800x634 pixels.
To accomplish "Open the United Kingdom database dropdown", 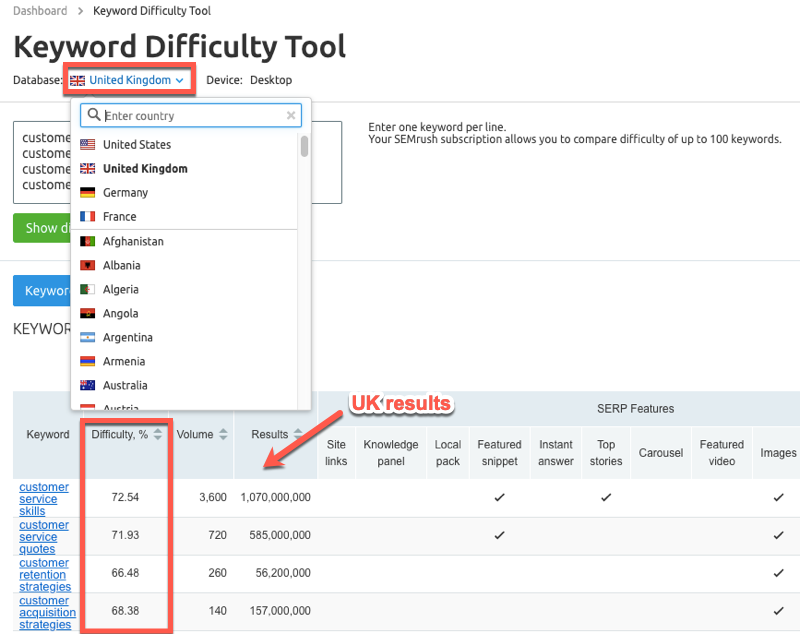I will tap(129, 80).
